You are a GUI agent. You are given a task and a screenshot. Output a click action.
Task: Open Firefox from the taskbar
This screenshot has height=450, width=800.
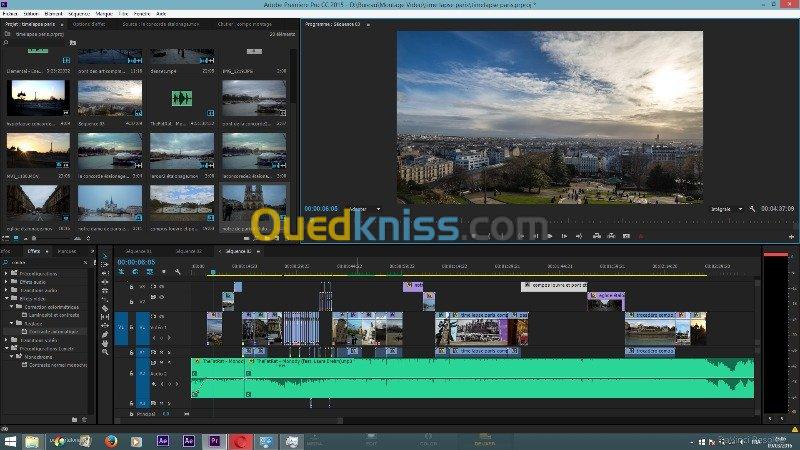(x=111, y=441)
